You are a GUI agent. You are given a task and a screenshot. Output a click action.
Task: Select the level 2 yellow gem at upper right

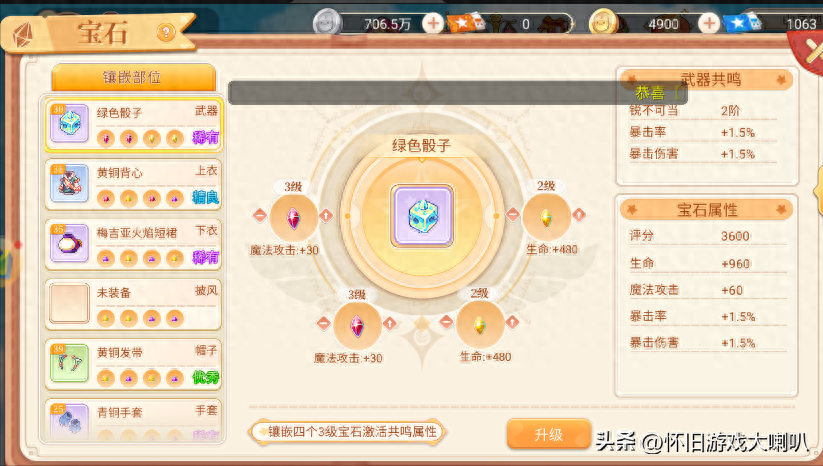click(546, 217)
